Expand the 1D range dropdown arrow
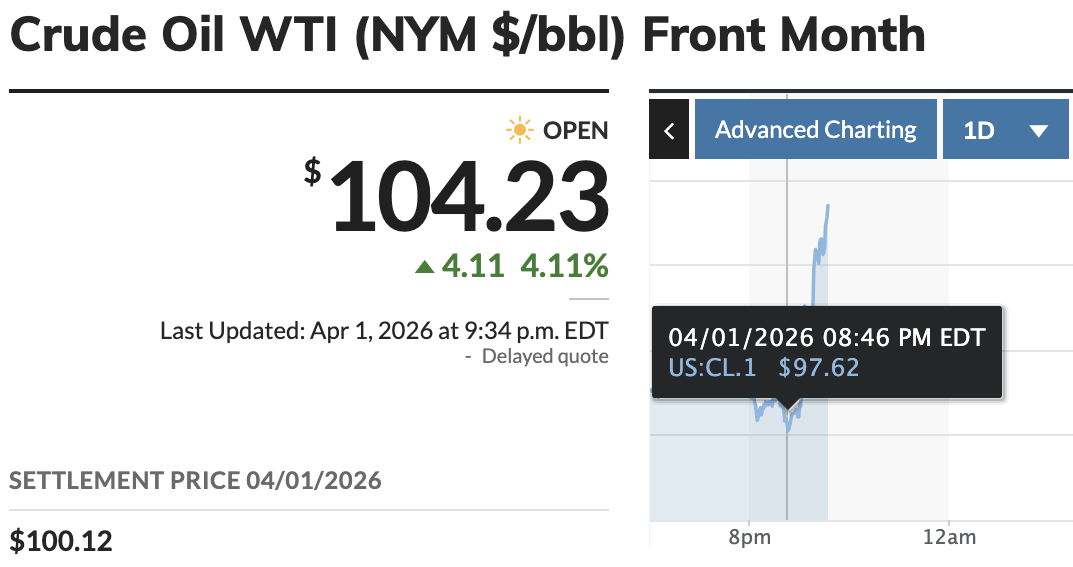The width and height of the screenshot is (1073, 567). pos(1037,130)
